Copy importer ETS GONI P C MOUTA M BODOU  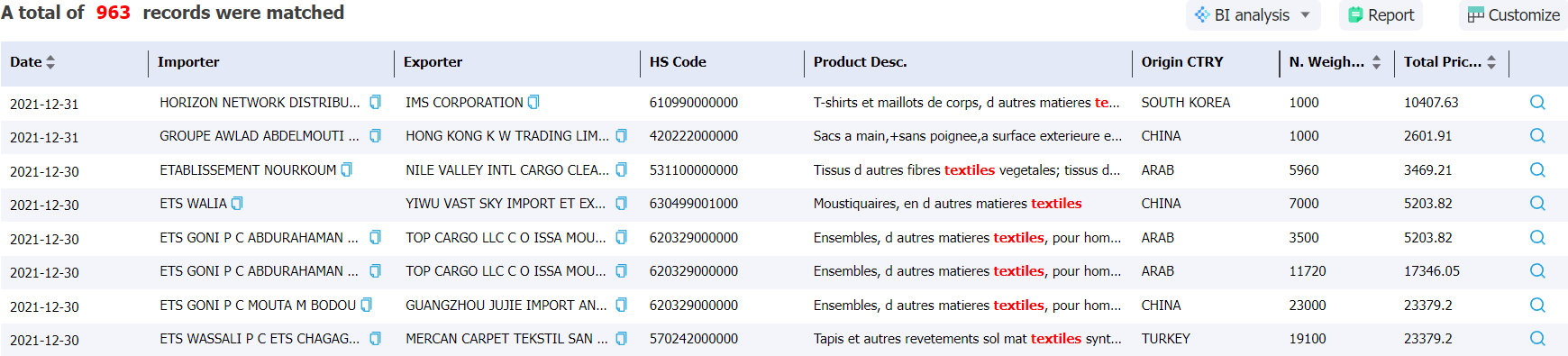click(x=367, y=306)
